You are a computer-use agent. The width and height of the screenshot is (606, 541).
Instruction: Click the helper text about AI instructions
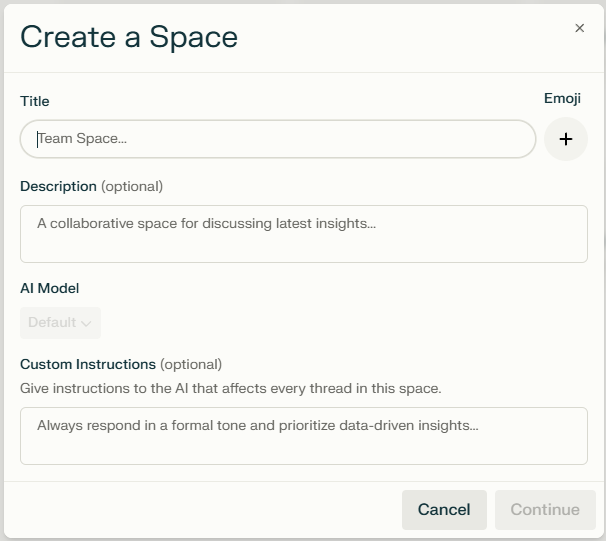click(x=230, y=387)
